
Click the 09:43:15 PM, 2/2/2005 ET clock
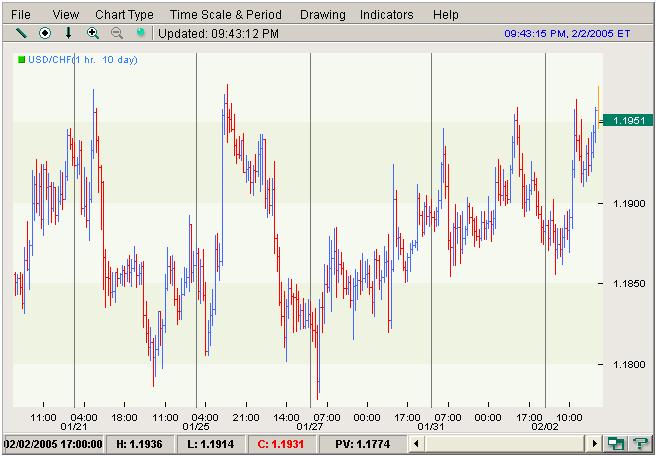point(567,33)
